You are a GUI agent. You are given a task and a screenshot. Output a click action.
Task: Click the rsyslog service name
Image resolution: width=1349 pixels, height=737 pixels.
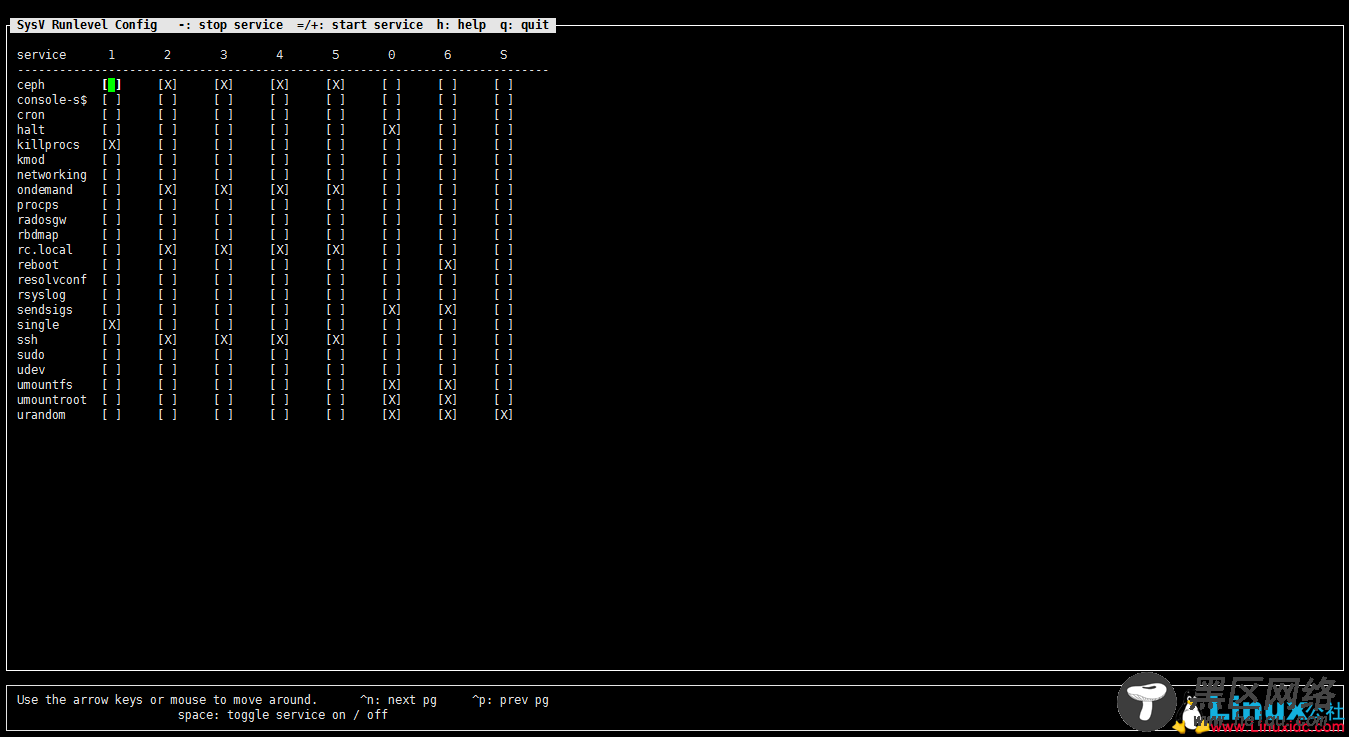[x=41, y=295]
